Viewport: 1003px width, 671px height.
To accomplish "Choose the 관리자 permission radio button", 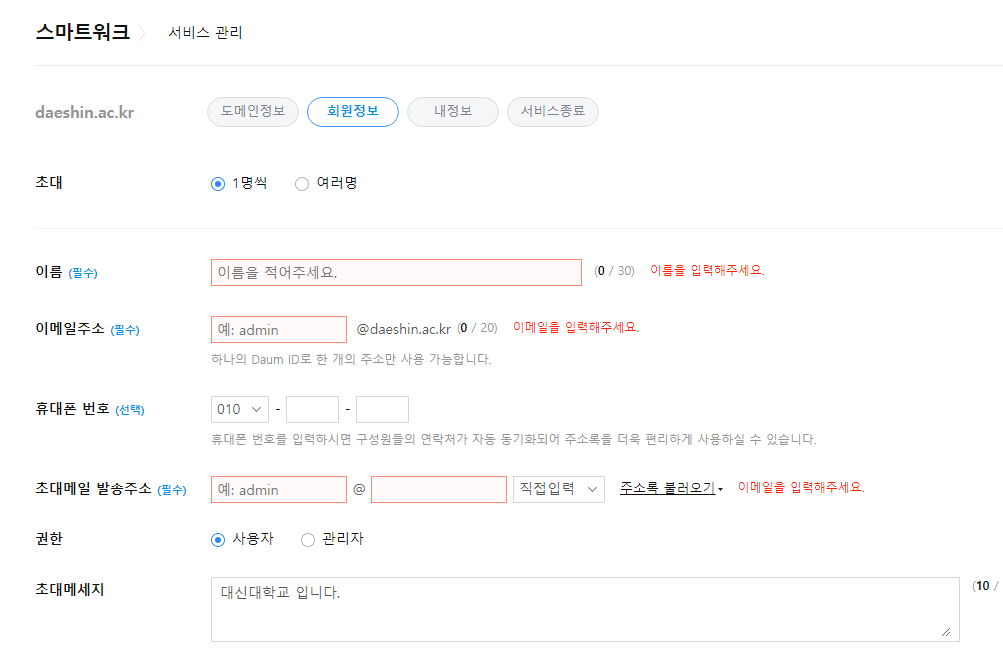I will tap(308, 540).
